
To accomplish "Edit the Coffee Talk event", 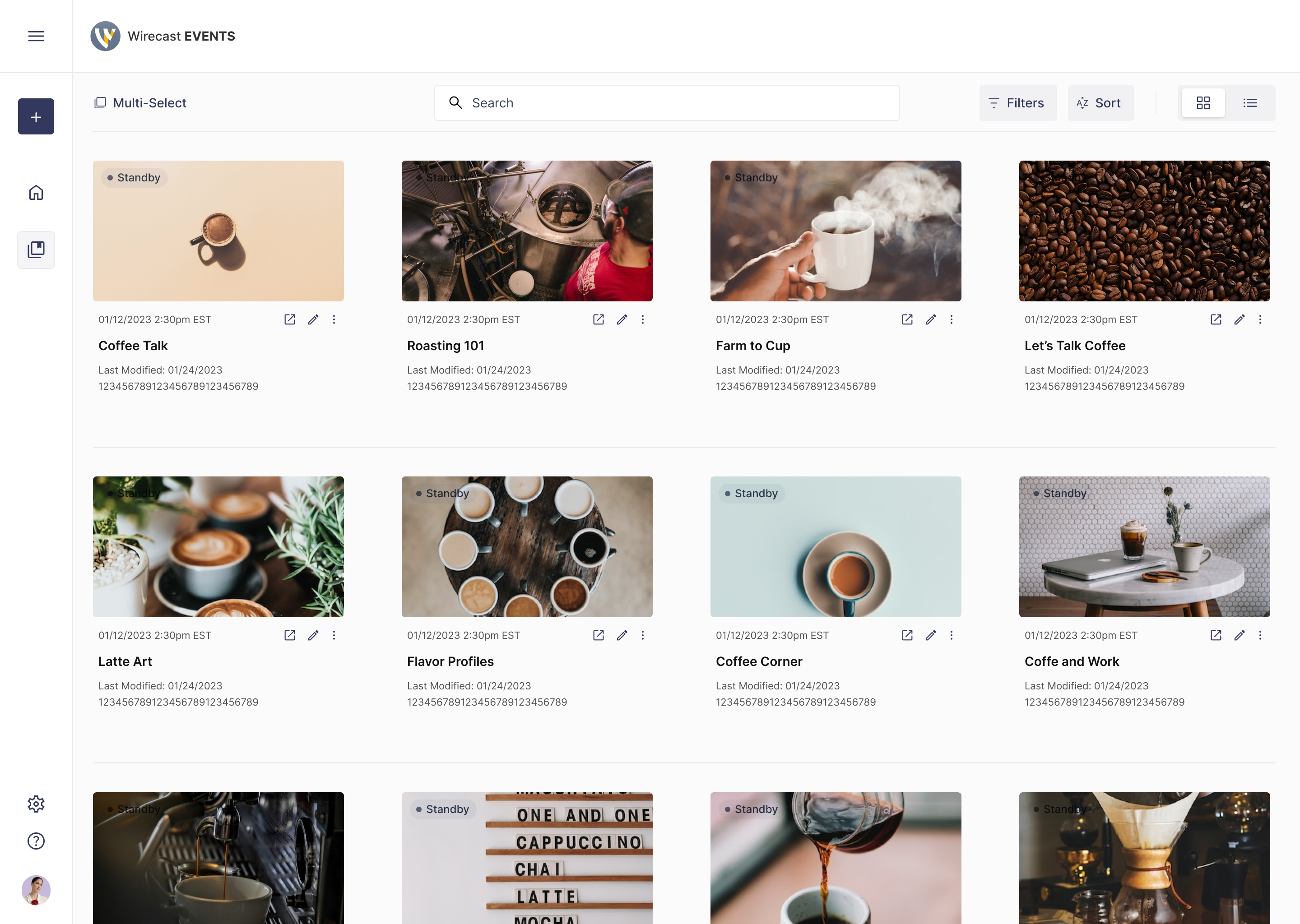I will coord(313,319).
